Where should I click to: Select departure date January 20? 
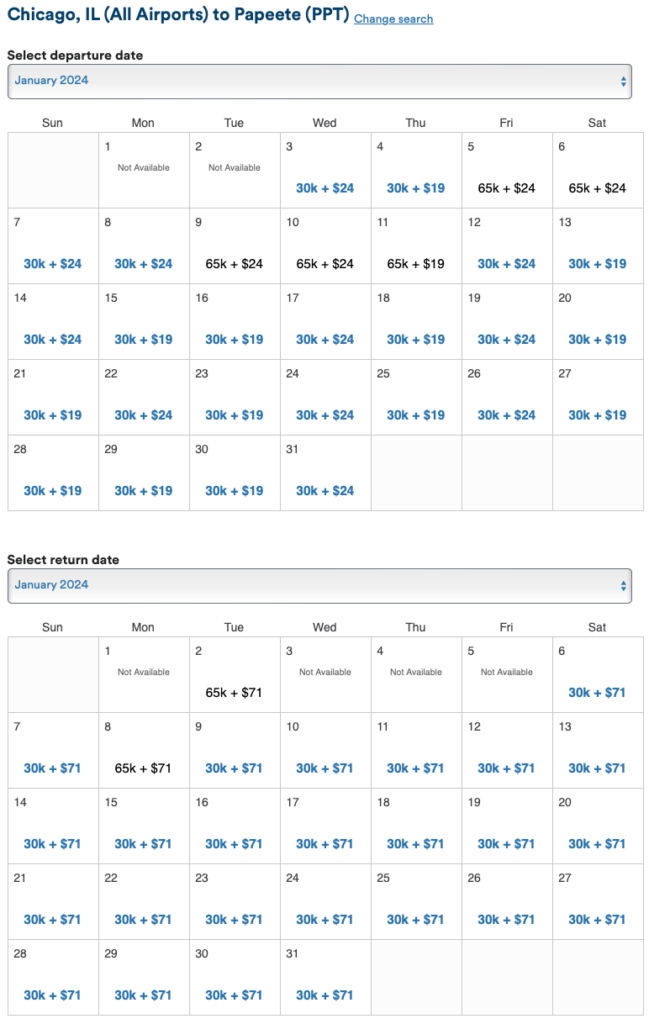[597, 339]
